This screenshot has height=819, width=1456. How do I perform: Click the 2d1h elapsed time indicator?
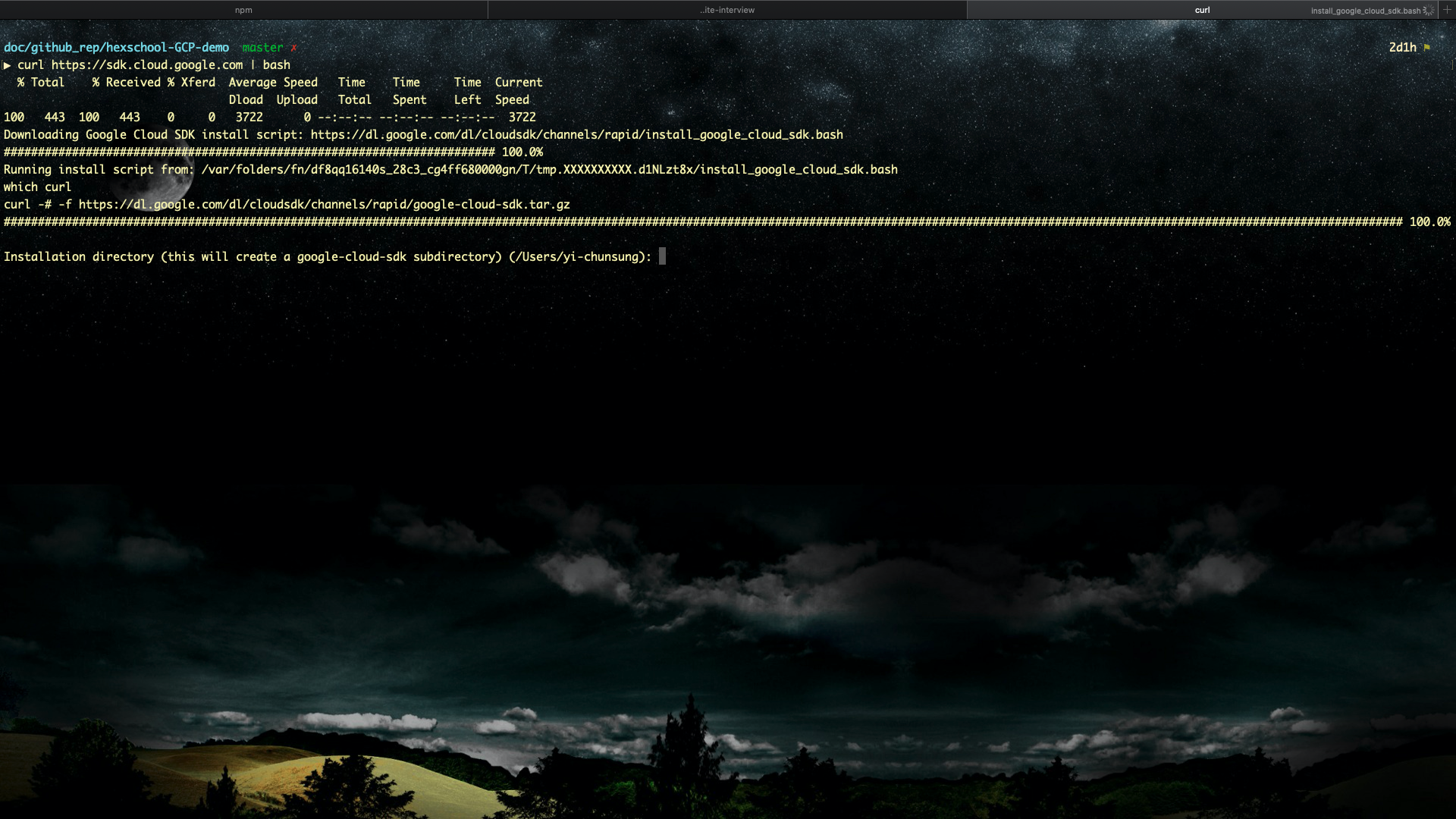tap(1402, 48)
